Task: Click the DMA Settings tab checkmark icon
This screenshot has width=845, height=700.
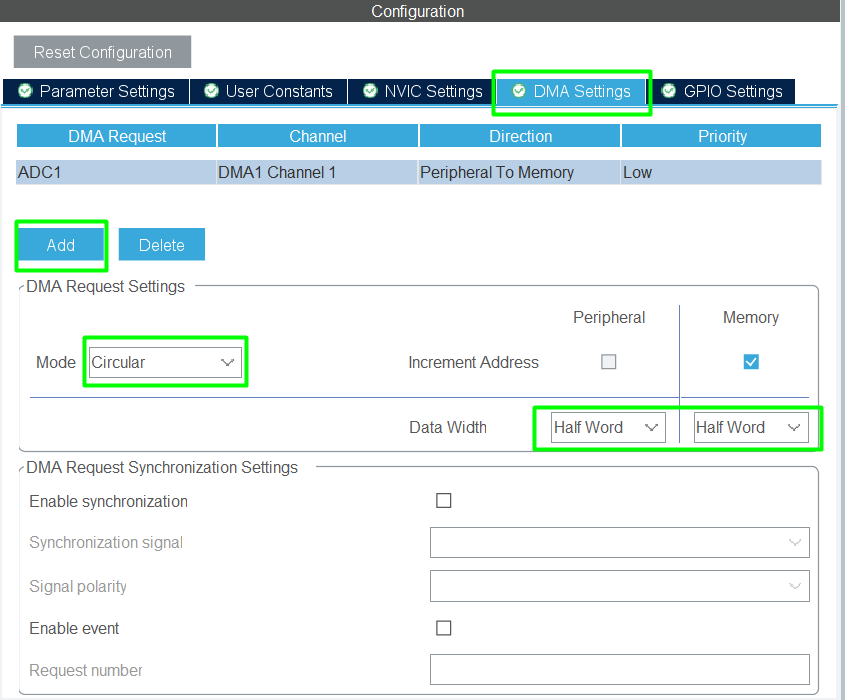Action: [518, 91]
